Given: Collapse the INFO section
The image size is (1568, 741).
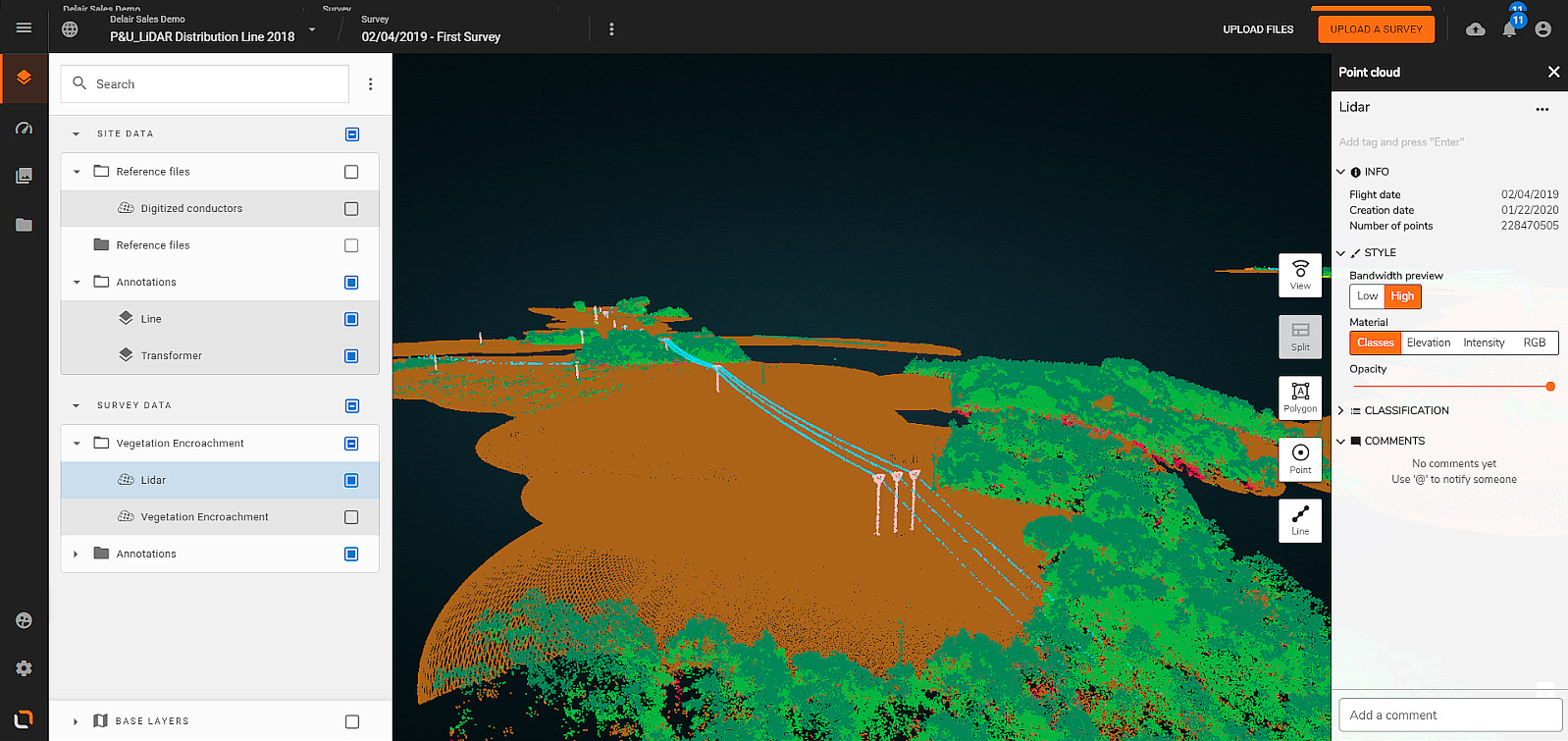Looking at the screenshot, I should coord(1340,172).
